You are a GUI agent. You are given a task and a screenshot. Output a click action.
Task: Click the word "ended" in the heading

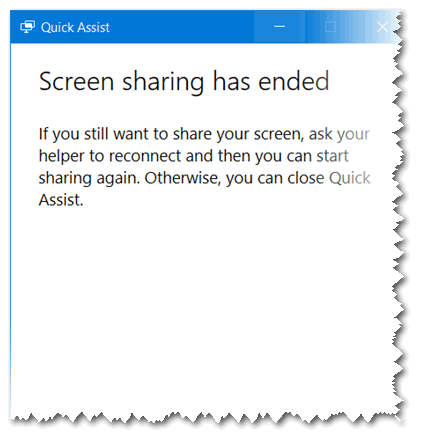click(x=294, y=81)
